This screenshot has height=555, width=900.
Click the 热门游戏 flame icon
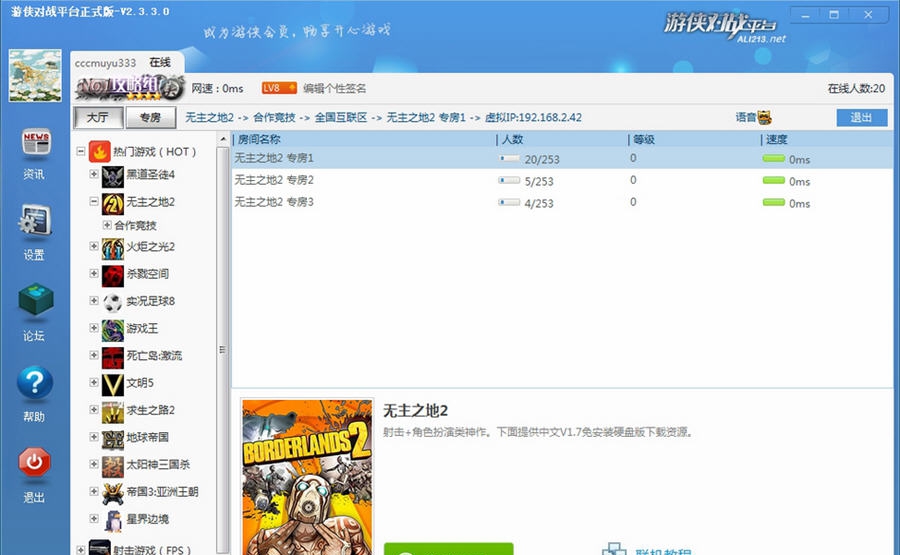tap(99, 152)
